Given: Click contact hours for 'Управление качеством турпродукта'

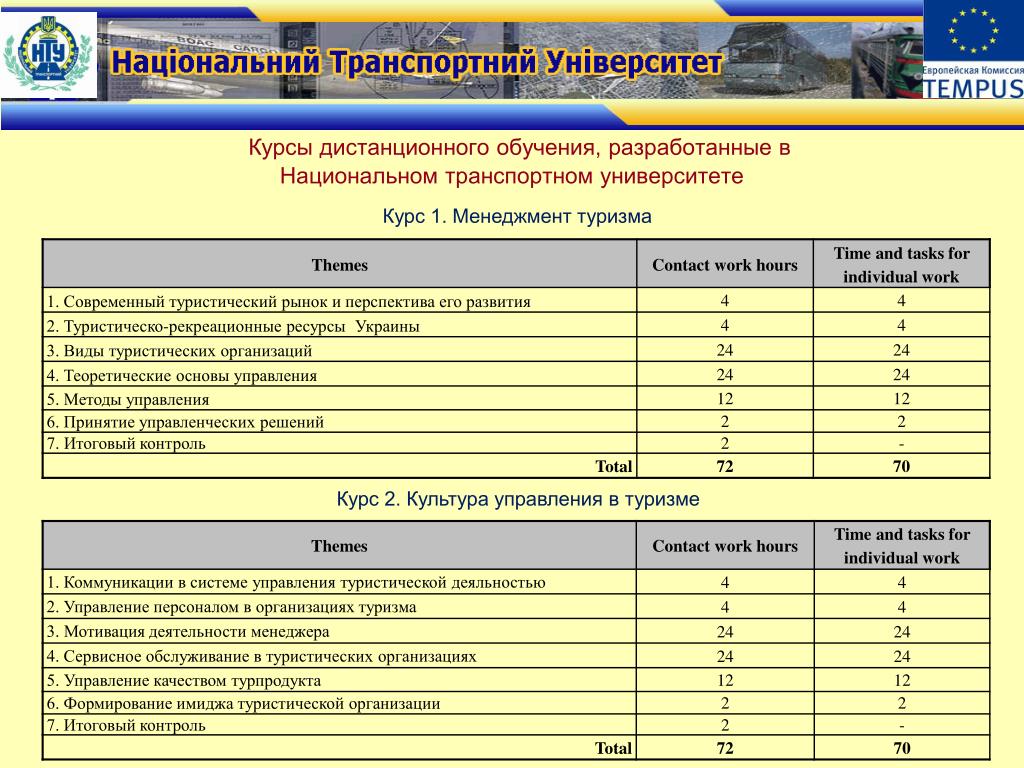Looking at the screenshot, I should [725, 680].
